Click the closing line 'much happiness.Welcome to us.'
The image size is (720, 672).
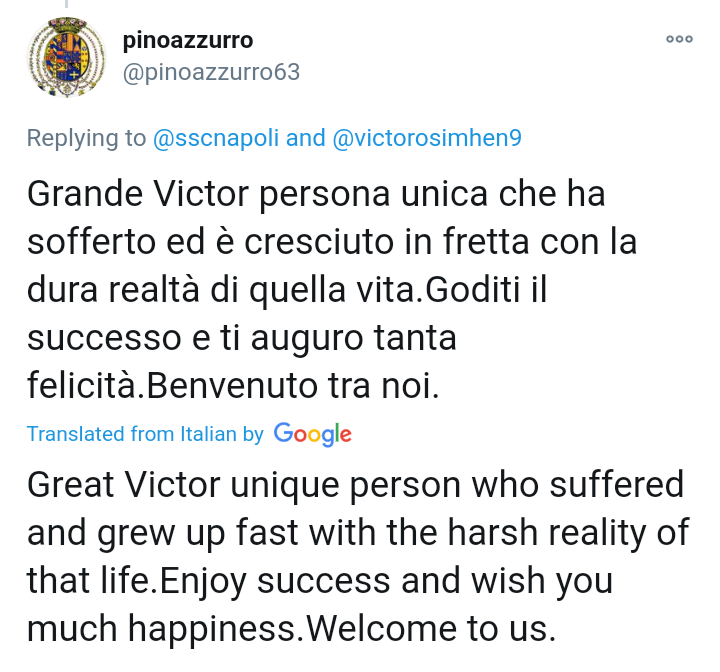292,628
